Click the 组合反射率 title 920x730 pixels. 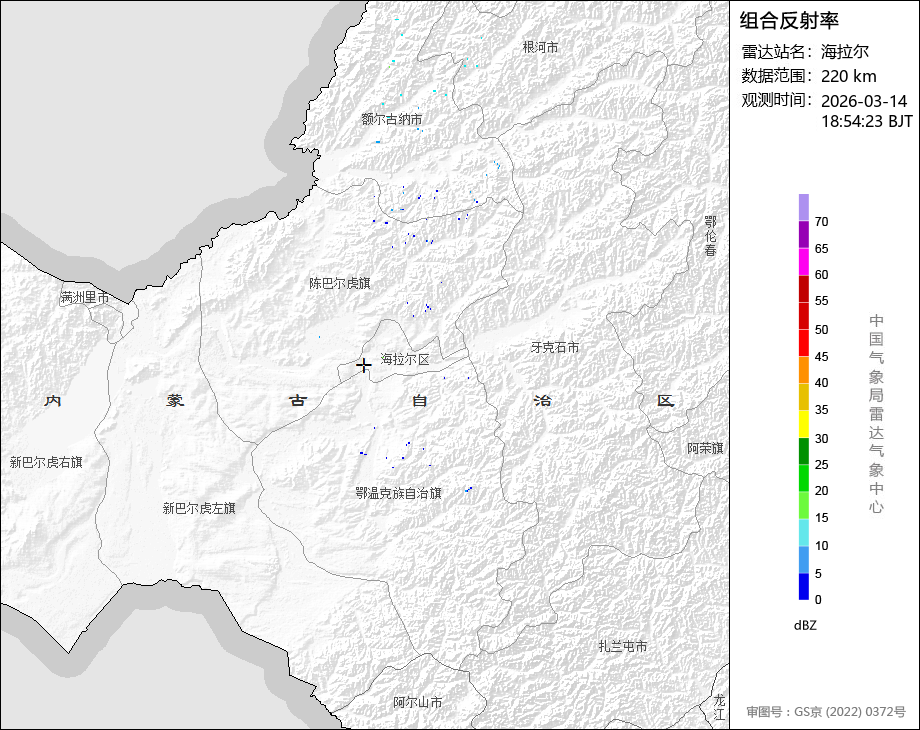pos(789,21)
